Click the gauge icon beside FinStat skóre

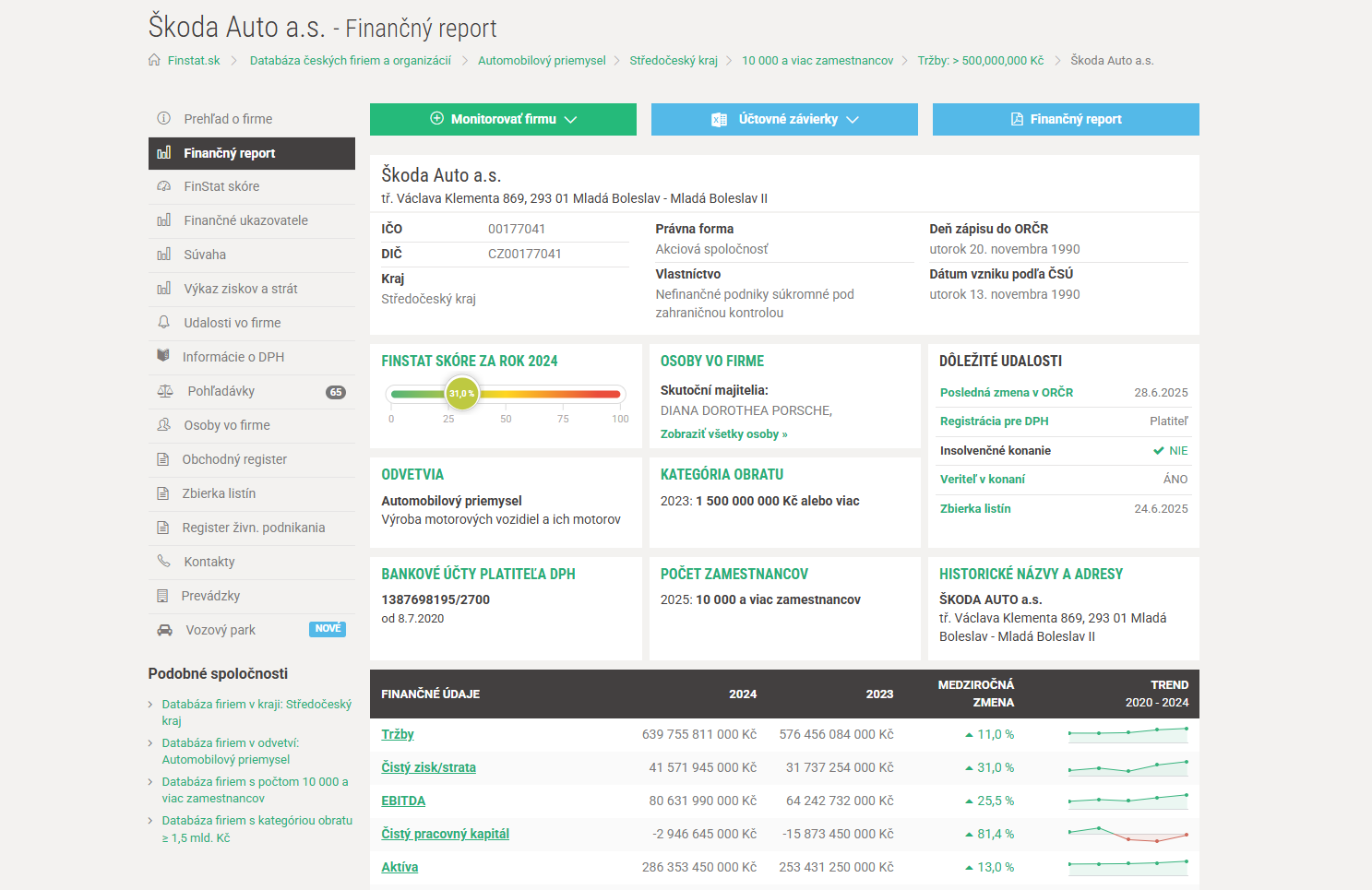(164, 186)
